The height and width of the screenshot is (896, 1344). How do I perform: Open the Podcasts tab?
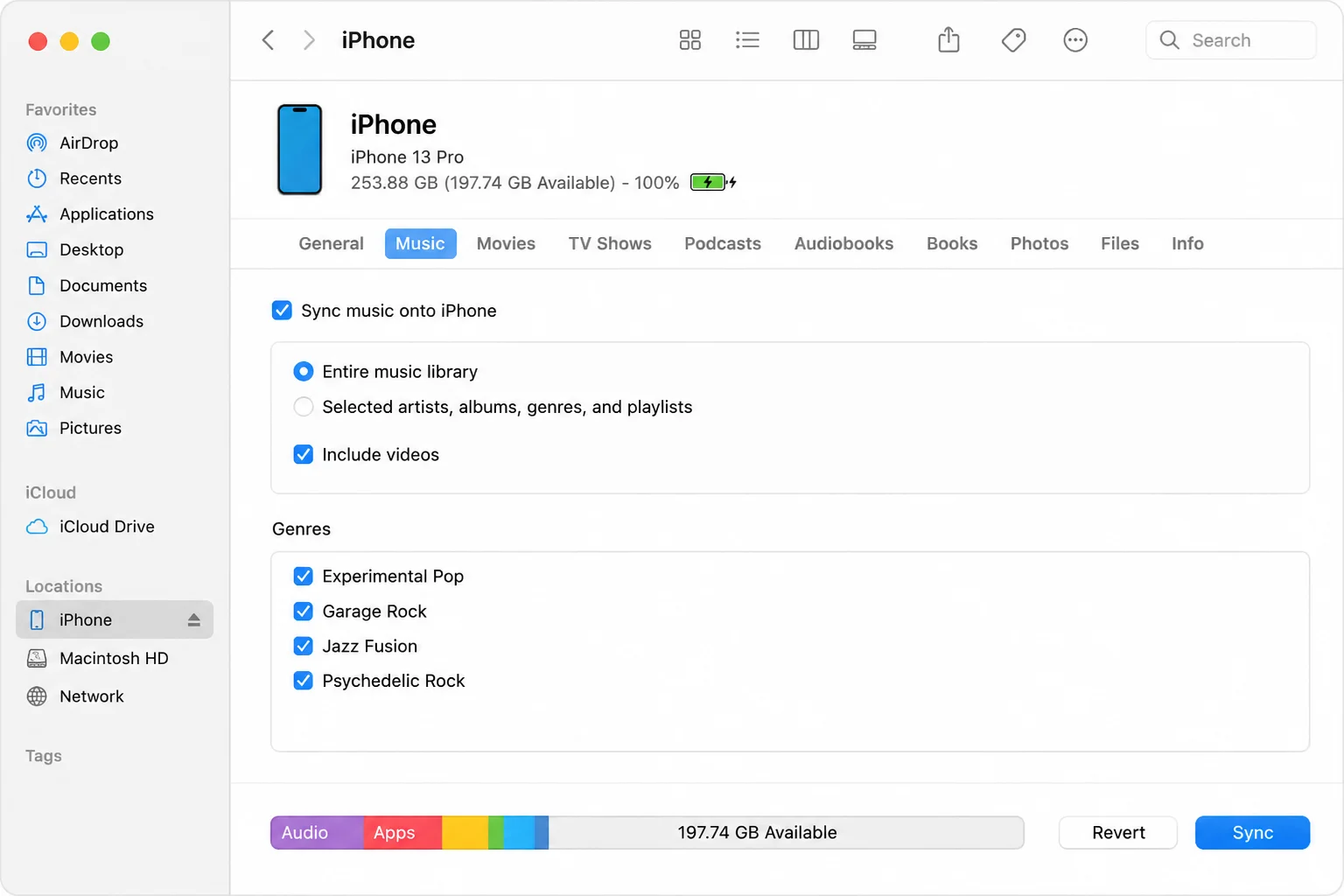[x=723, y=244]
